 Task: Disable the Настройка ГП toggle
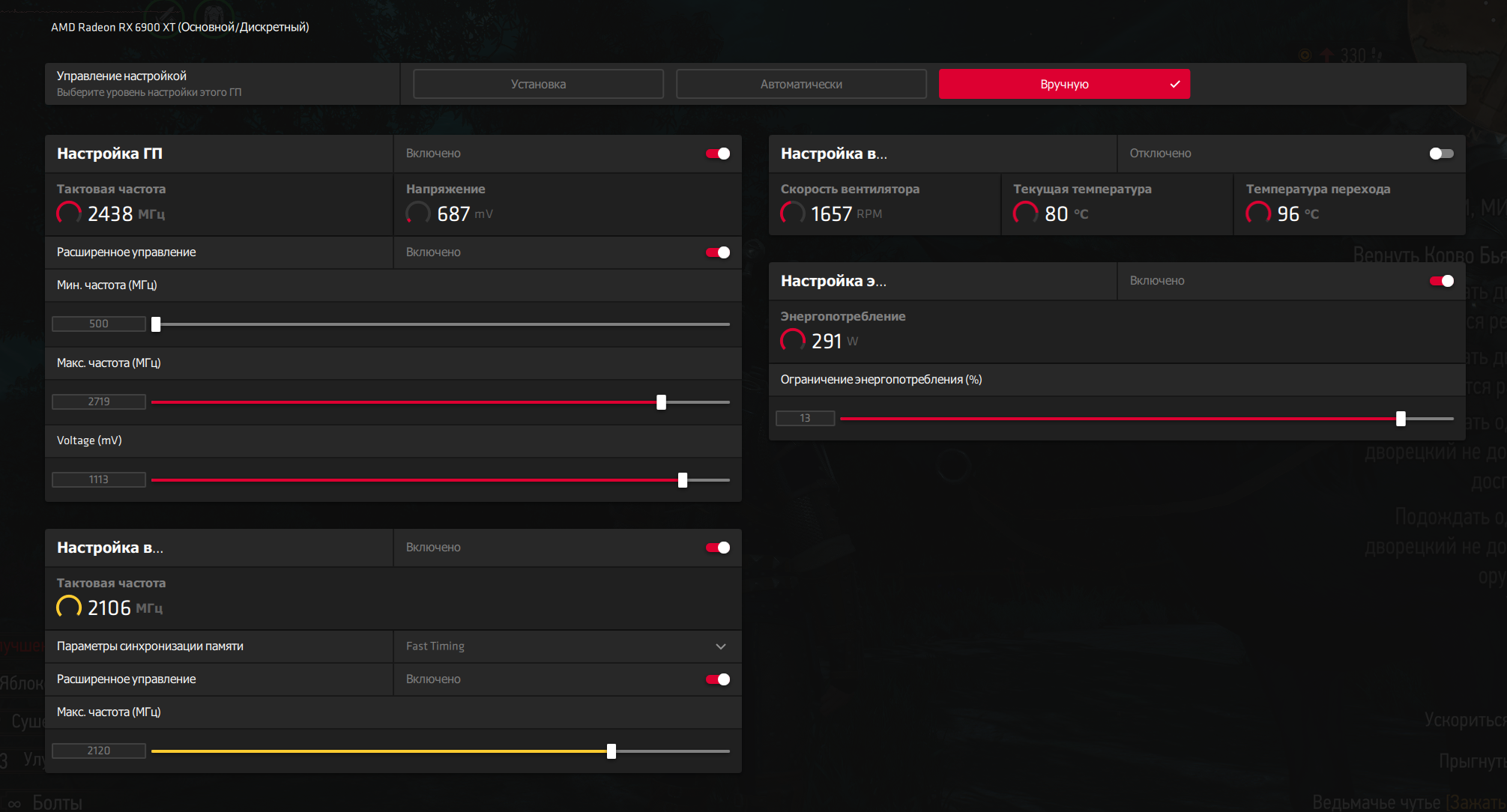[718, 154]
